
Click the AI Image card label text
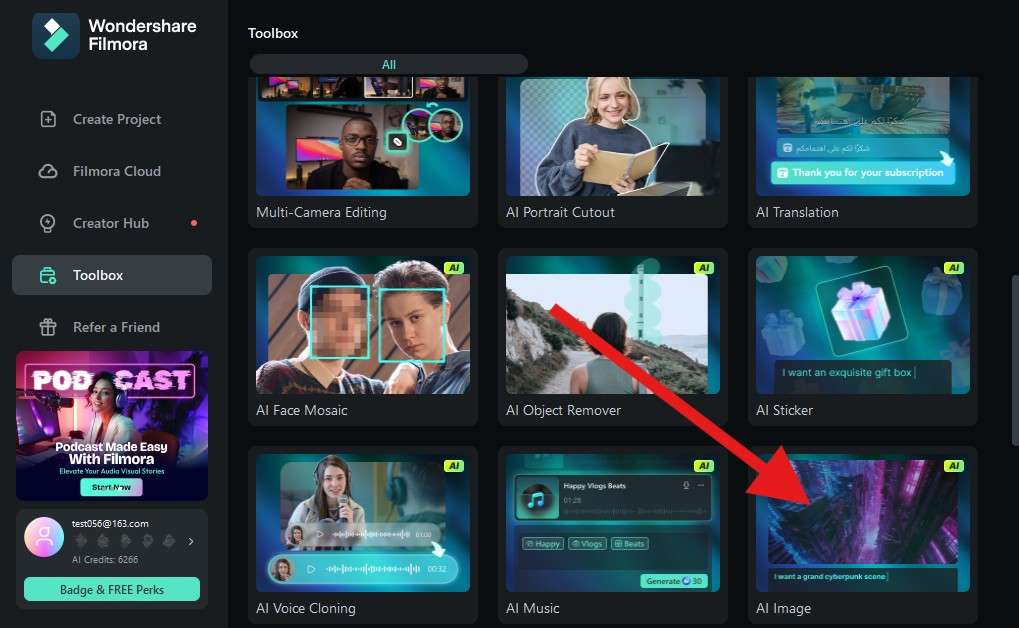[x=783, y=608]
